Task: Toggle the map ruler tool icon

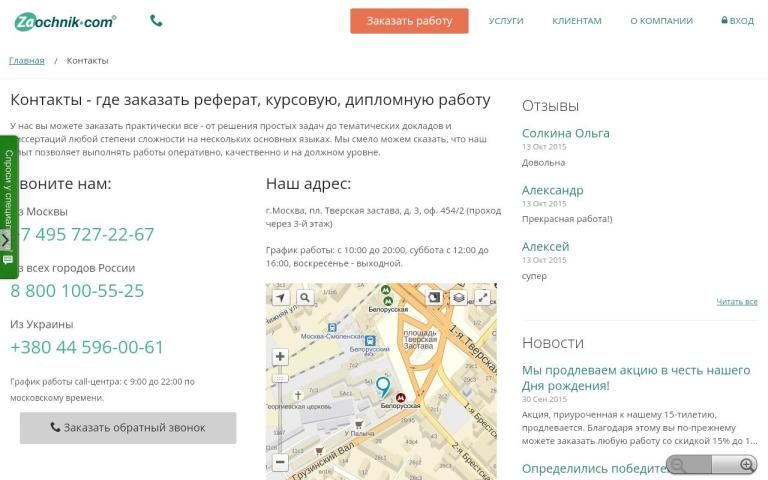Action: tap(434, 297)
